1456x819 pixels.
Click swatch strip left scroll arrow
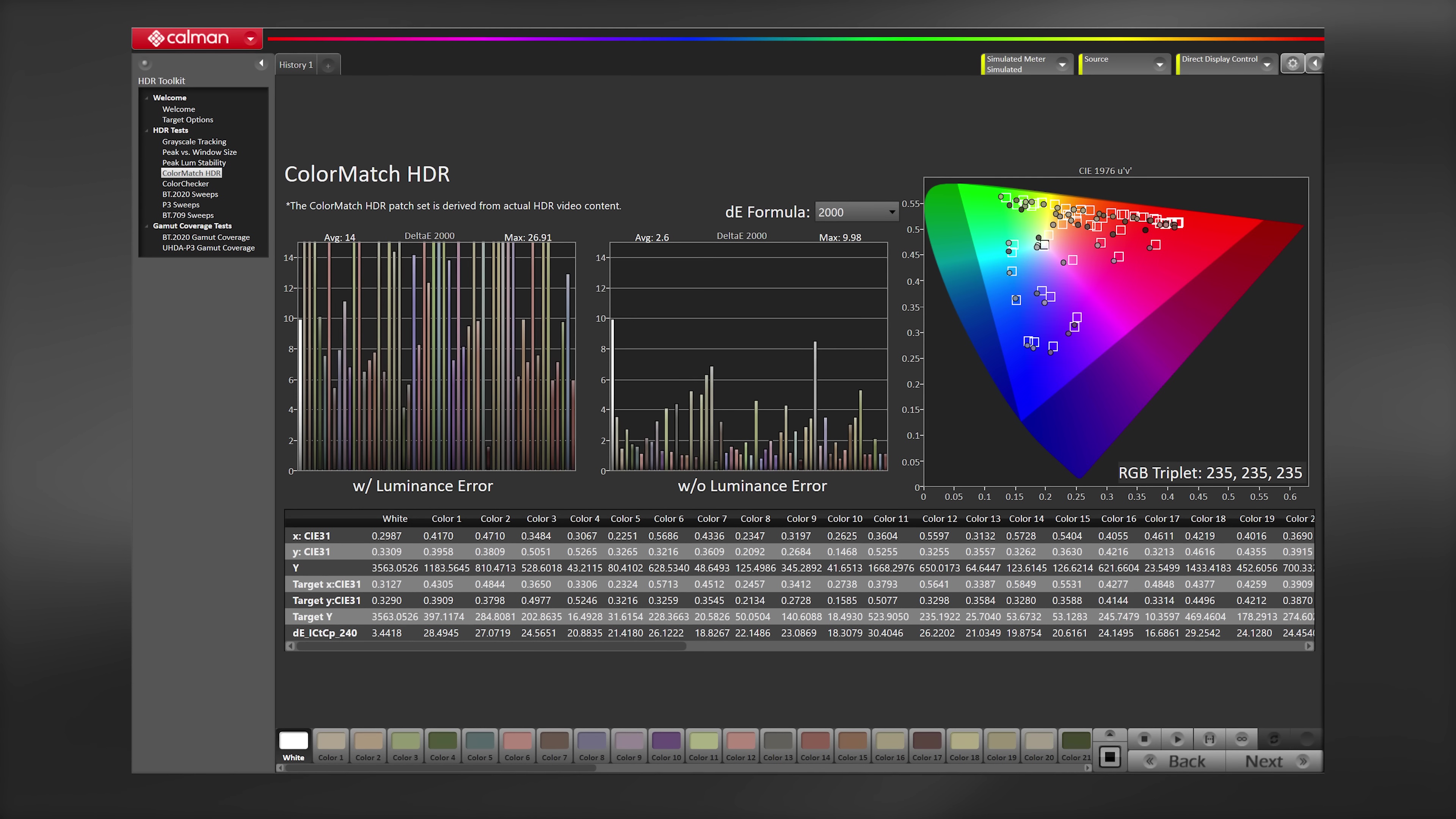coord(280,767)
